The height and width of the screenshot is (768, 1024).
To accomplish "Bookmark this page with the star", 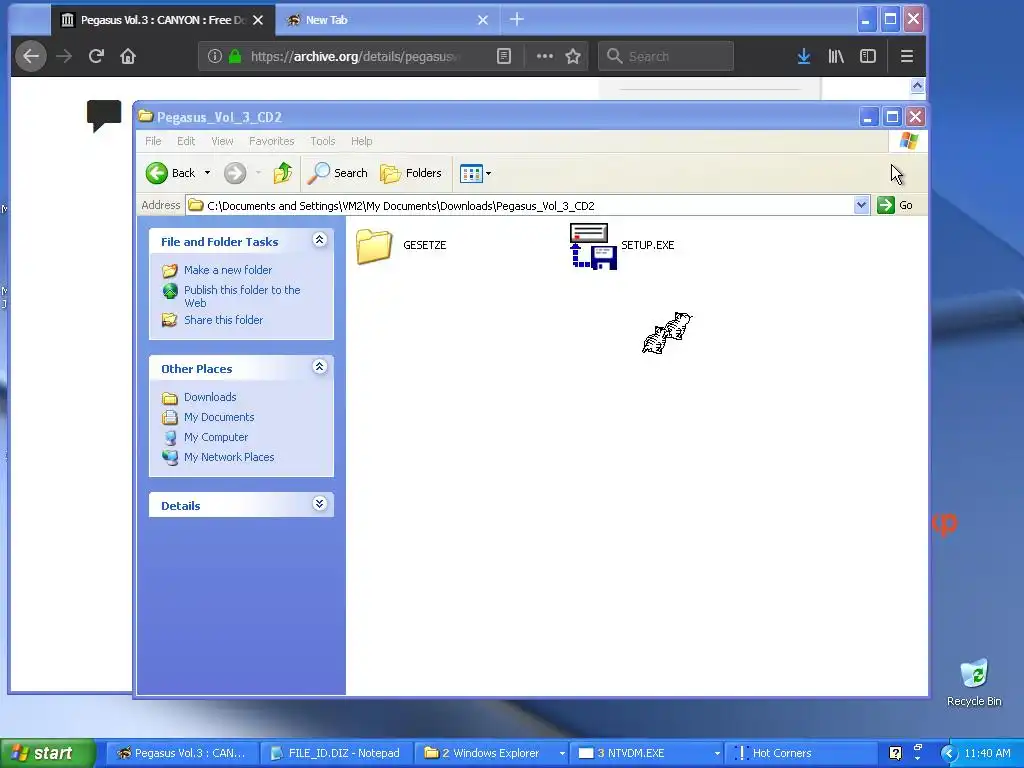I will coord(573,56).
